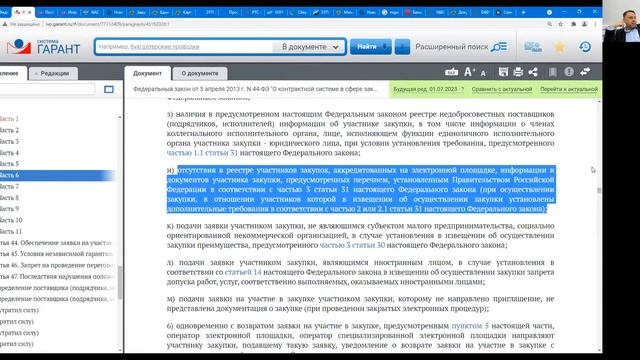
Task: Click the contents panel vertical scrollbar thumb
Action: (120, 282)
